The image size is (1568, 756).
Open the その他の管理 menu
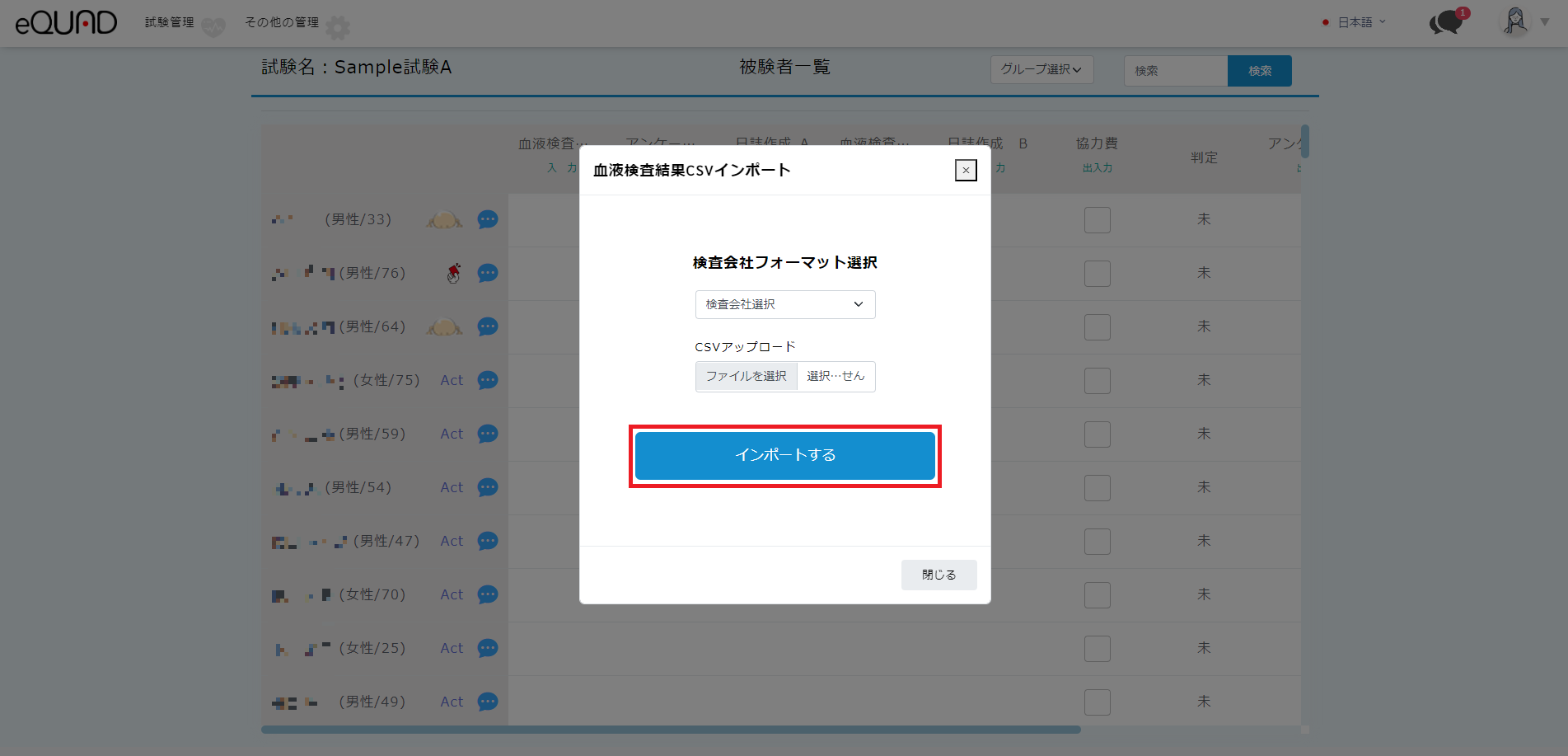pos(282,22)
